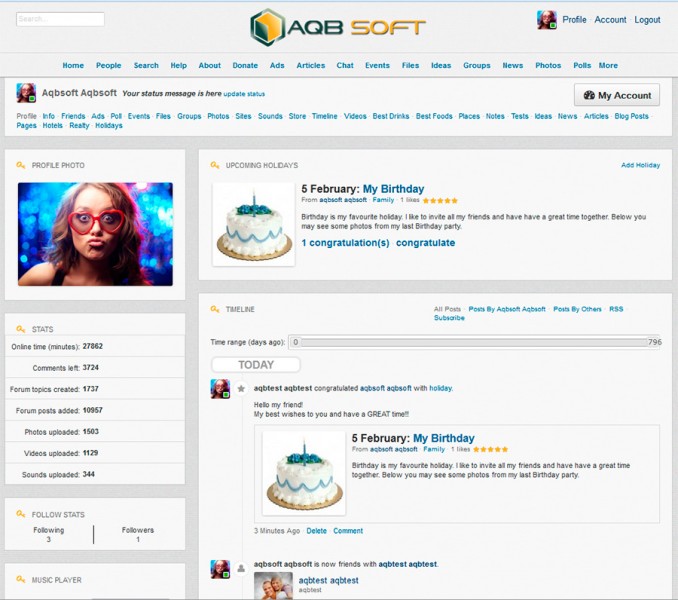Filter timeline by Posts By Aqbsoft Aqbsoft
The image size is (678, 600).
(507, 309)
